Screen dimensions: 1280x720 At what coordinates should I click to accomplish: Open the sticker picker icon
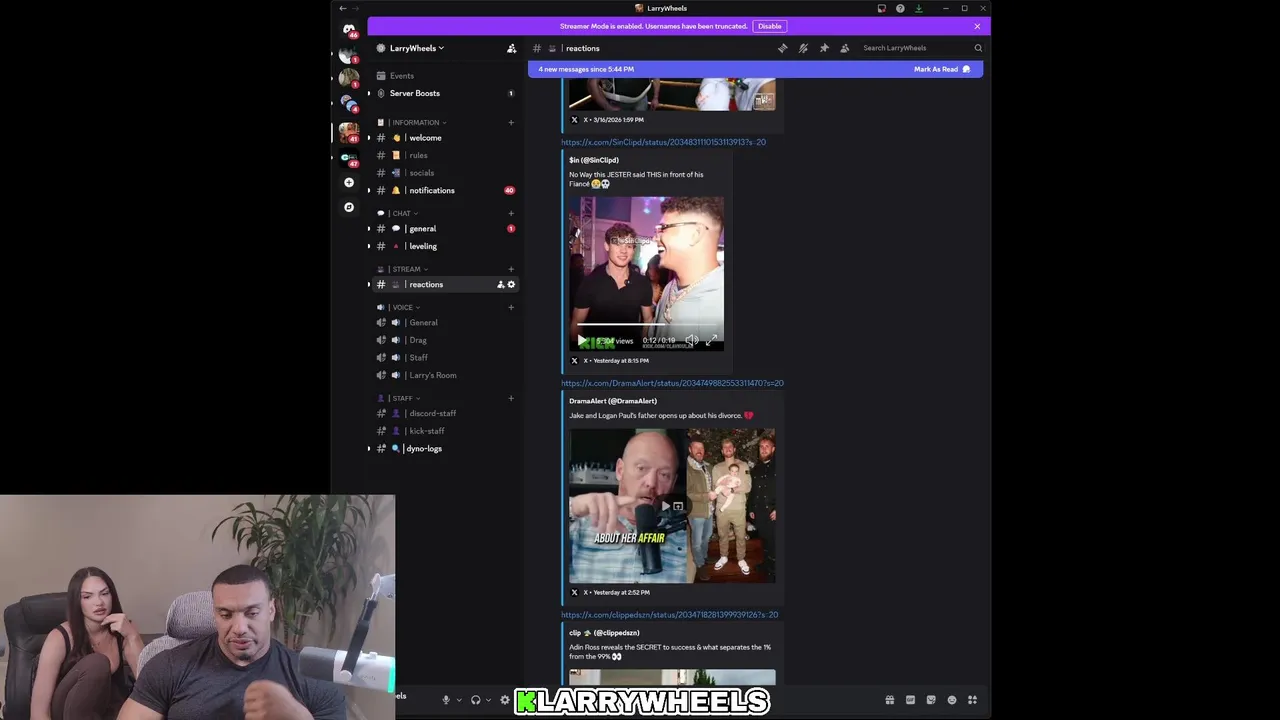(931, 700)
